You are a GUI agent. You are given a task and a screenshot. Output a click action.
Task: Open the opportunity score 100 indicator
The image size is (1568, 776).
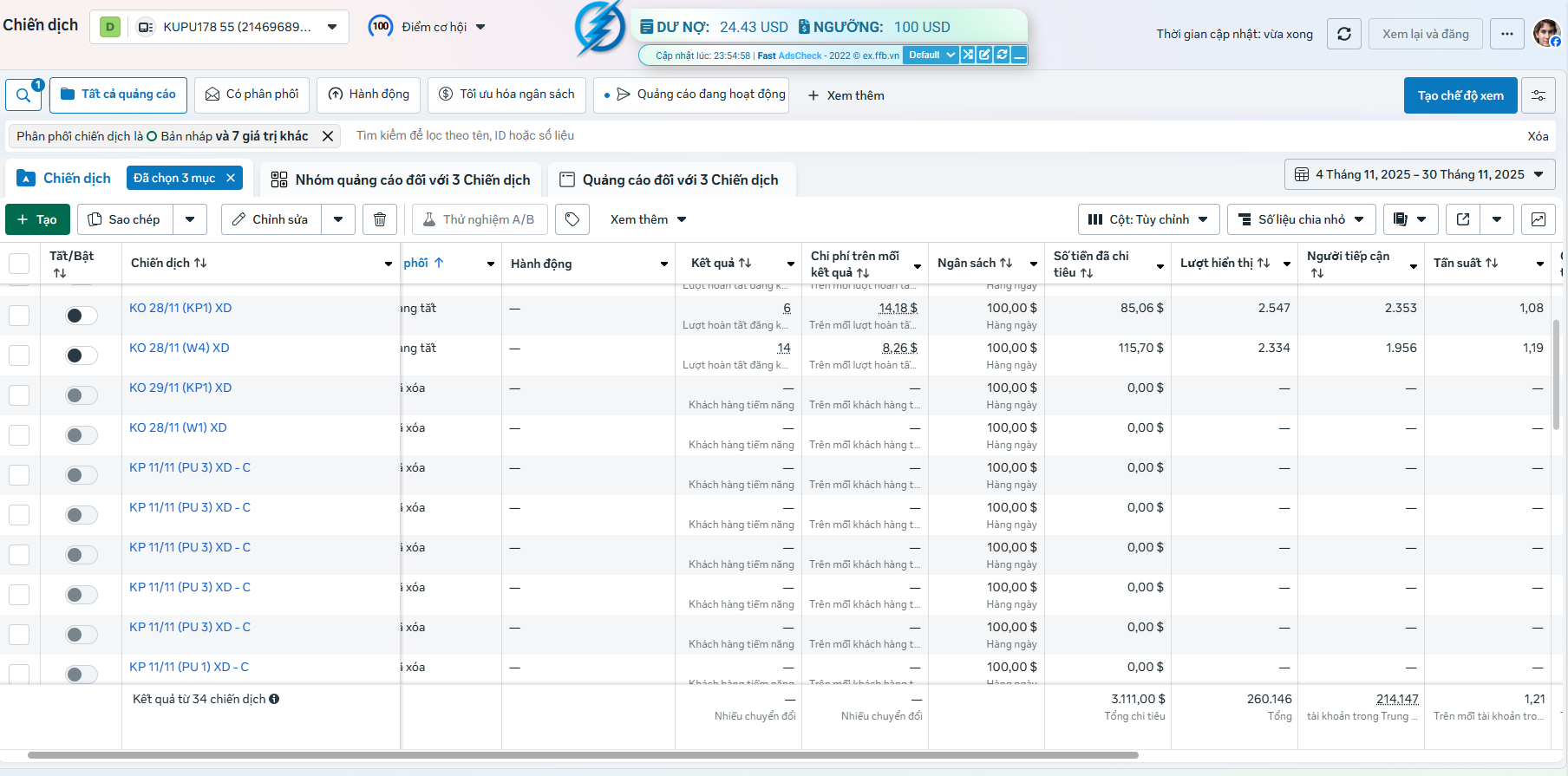tap(381, 27)
